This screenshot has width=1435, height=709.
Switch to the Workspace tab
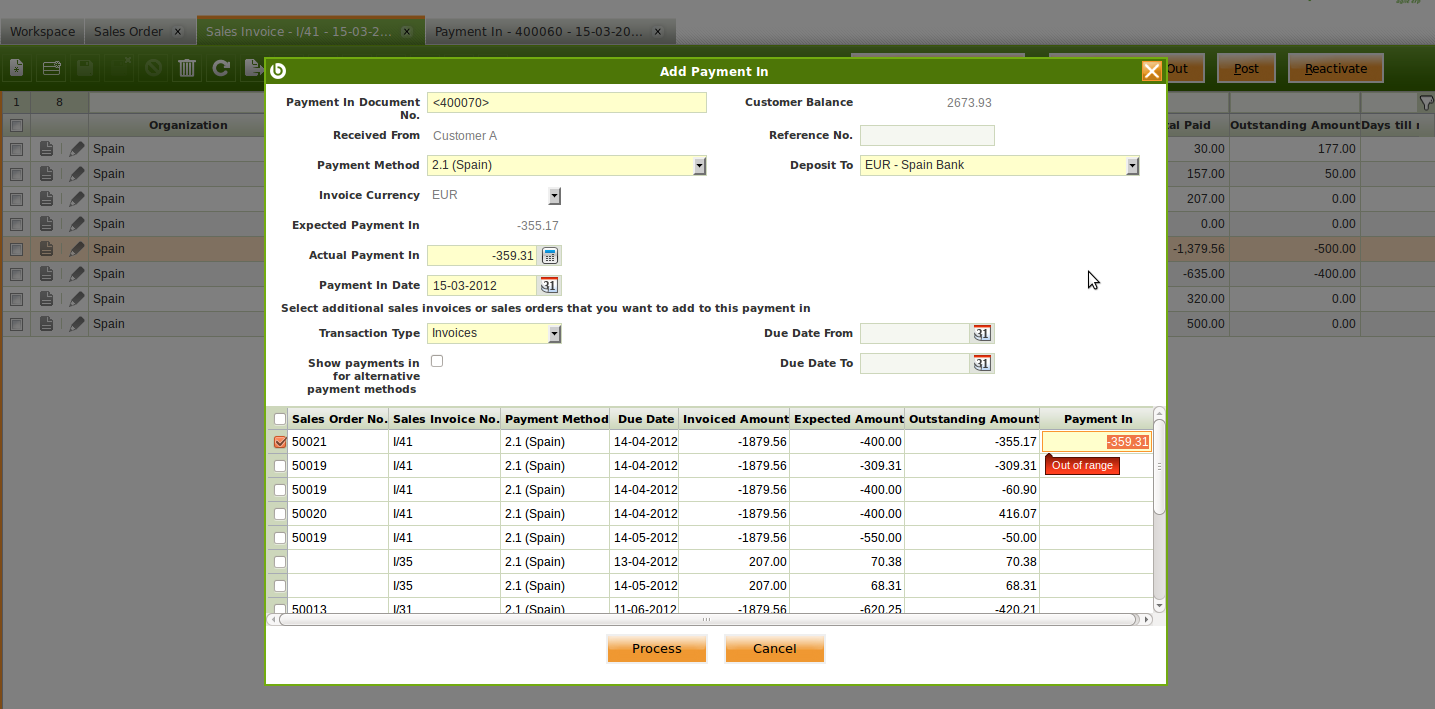coord(42,32)
